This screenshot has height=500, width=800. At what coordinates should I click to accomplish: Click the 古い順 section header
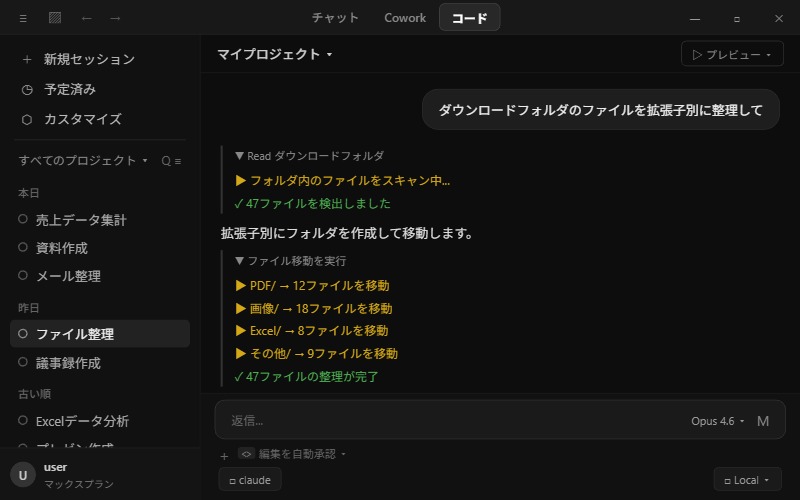tap(34, 393)
